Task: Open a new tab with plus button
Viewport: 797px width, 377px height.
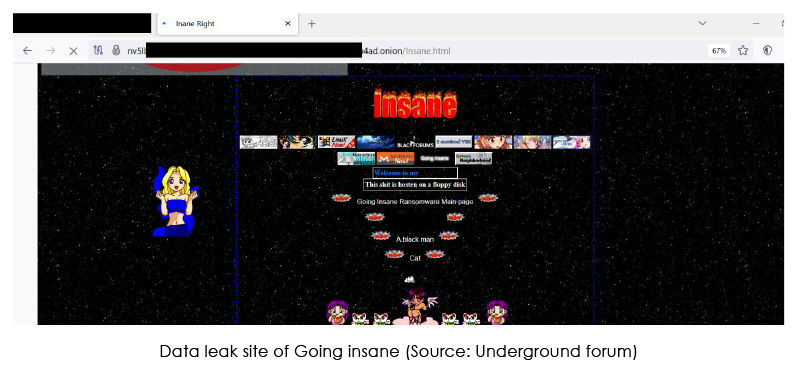Action: click(312, 24)
